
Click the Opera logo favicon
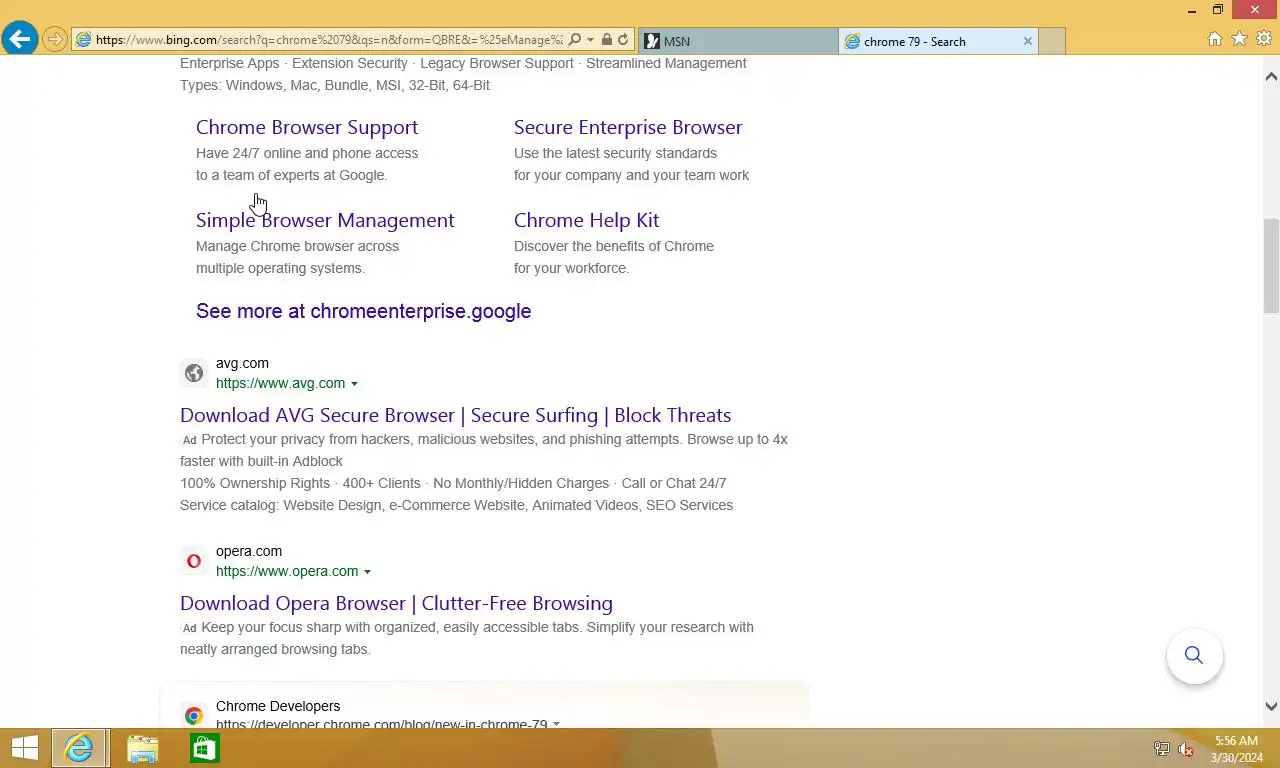click(x=194, y=561)
